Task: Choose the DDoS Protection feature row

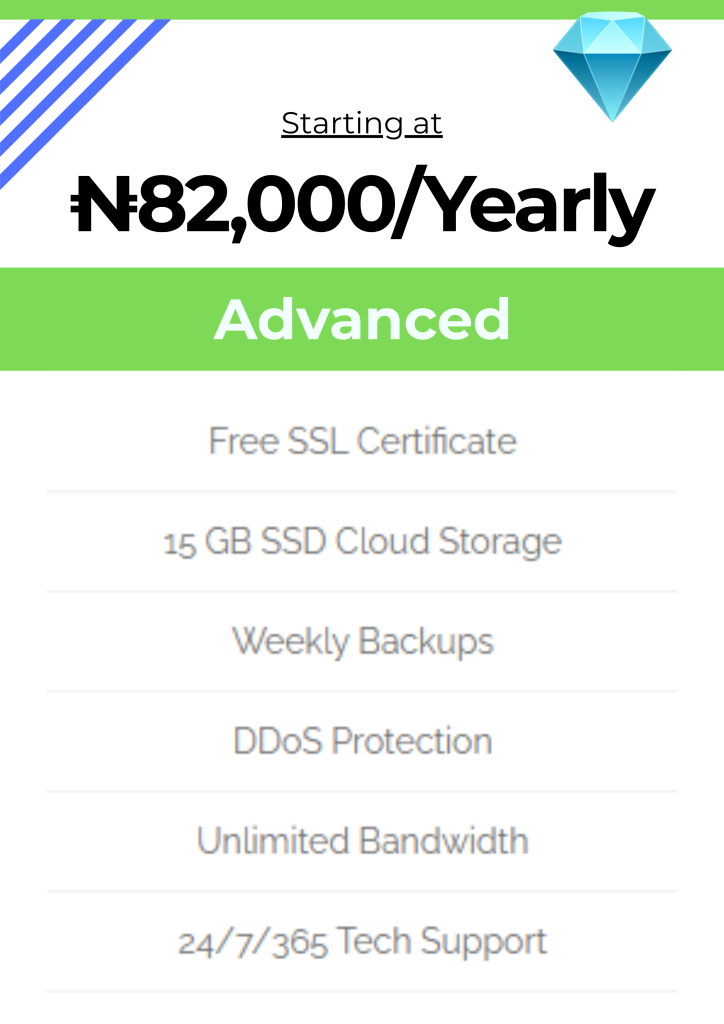Action: point(362,741)
